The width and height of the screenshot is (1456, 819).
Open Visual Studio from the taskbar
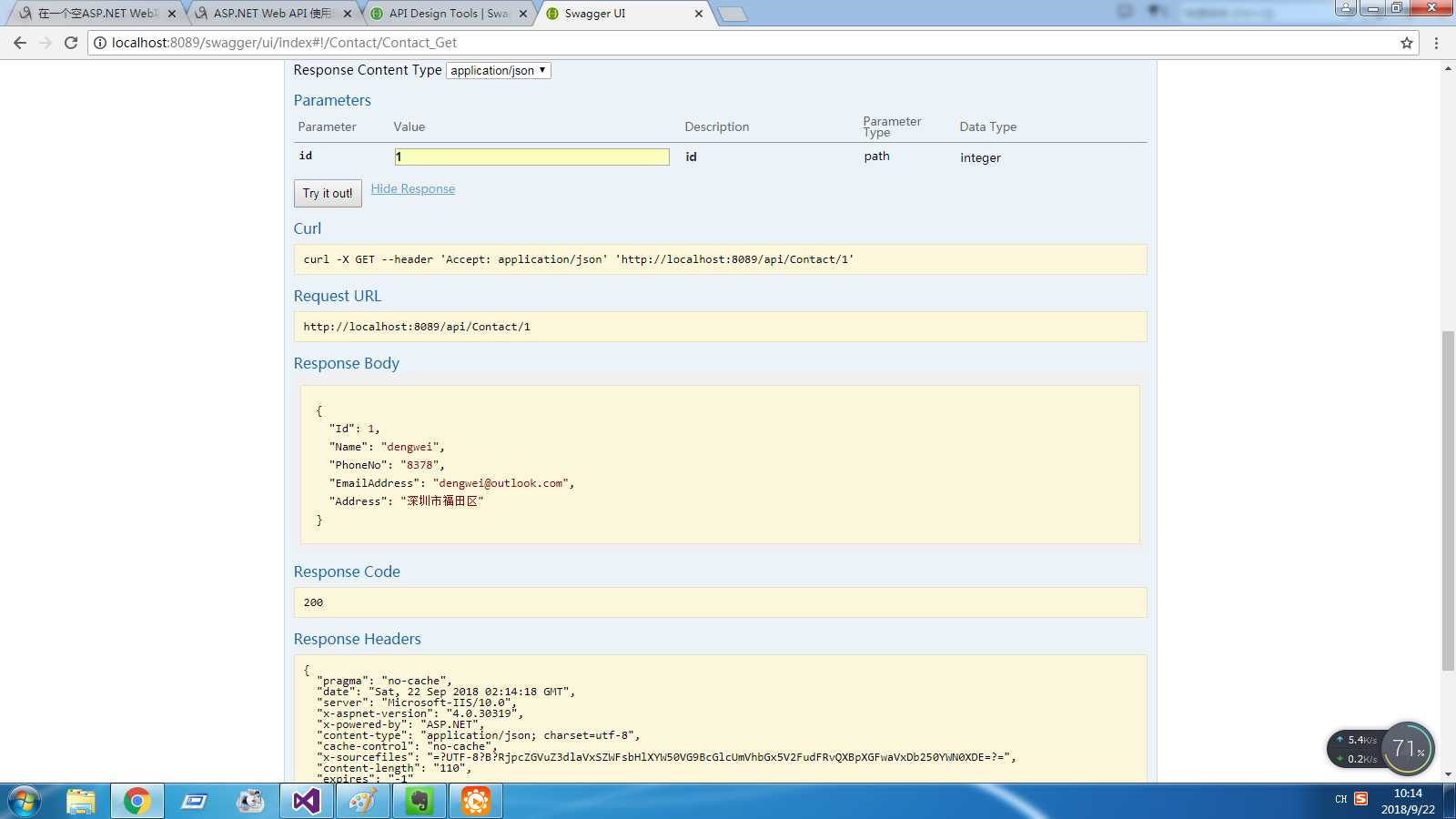[307, 802]
